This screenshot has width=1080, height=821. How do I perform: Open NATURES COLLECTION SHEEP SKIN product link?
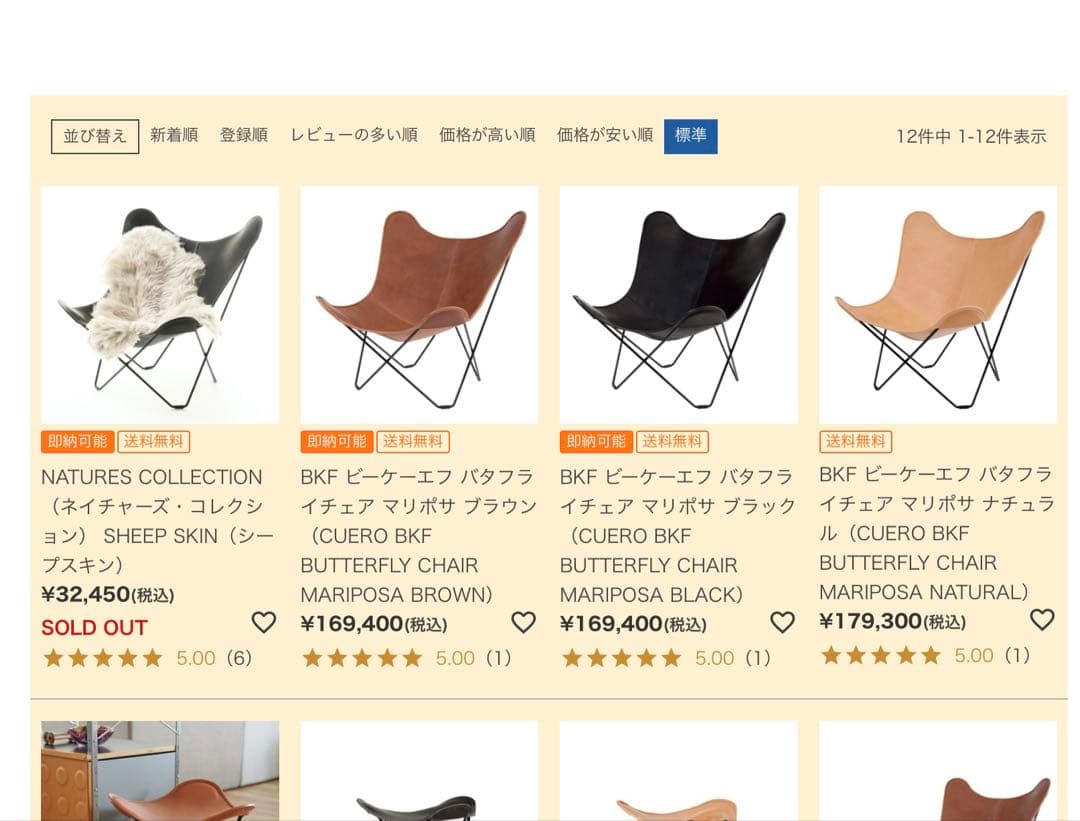point(158,521)
